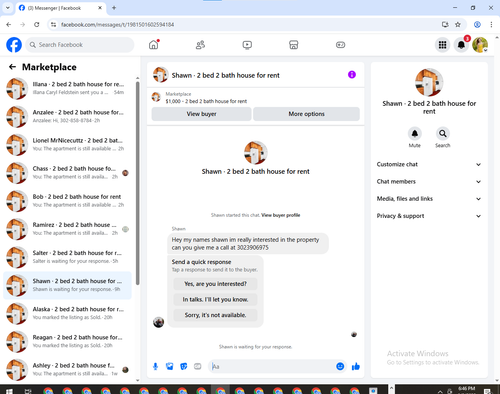Select the Shawn conversation row
This screenshot has width=500, height=394.
68,285
